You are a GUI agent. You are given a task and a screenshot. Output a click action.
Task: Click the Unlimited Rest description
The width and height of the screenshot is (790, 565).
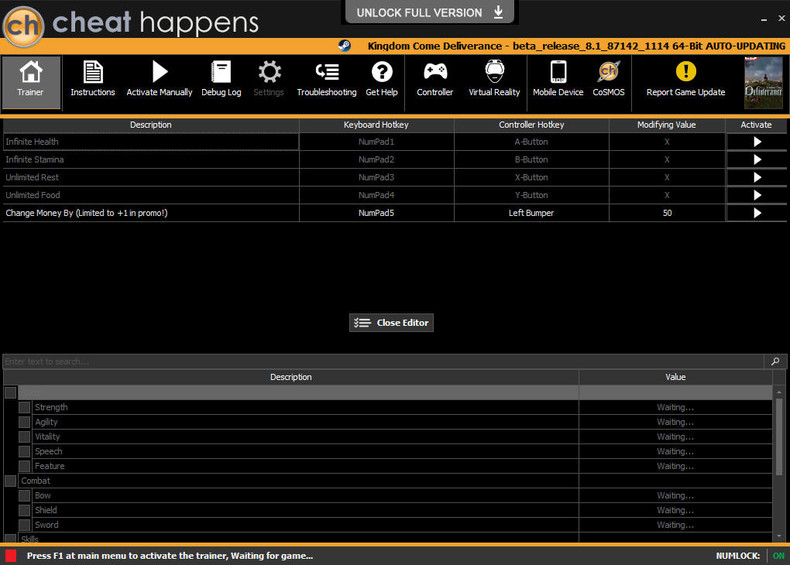pyautogui.click(x=151, y=177)
